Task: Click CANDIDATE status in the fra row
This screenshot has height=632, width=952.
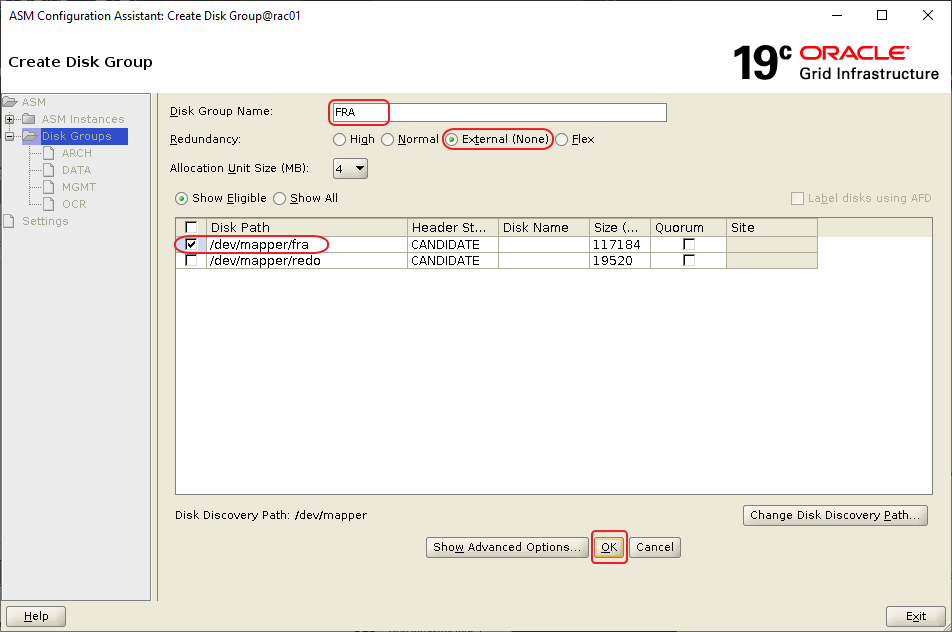Action: click(x=445, y=245)
